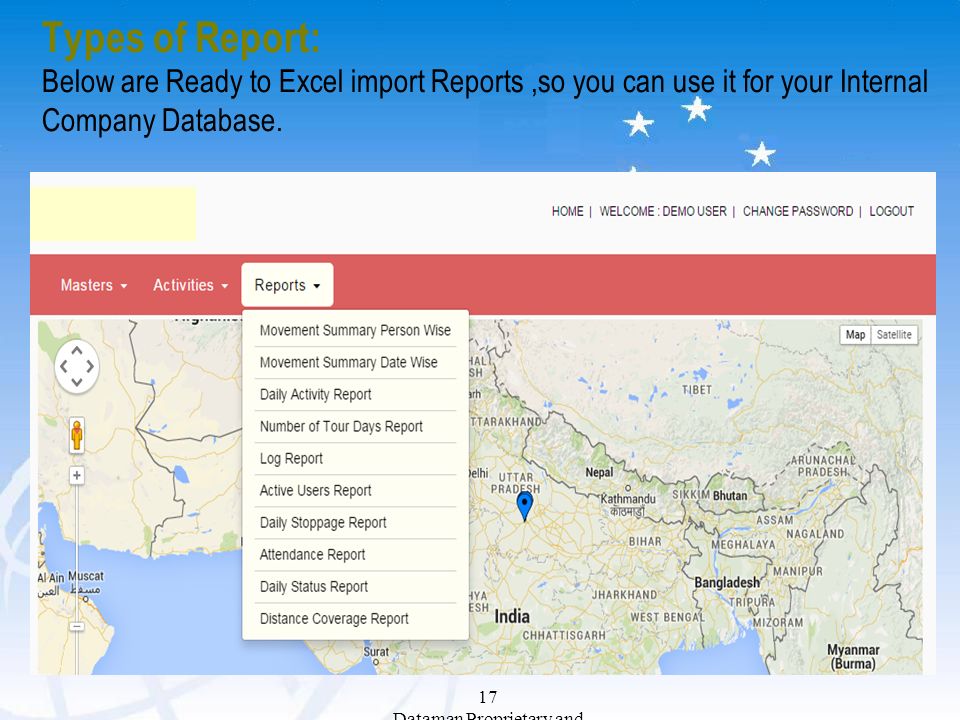Click the Bangladesh label on the map
This screenshot has height=720, width=960.
coord(727,583)
